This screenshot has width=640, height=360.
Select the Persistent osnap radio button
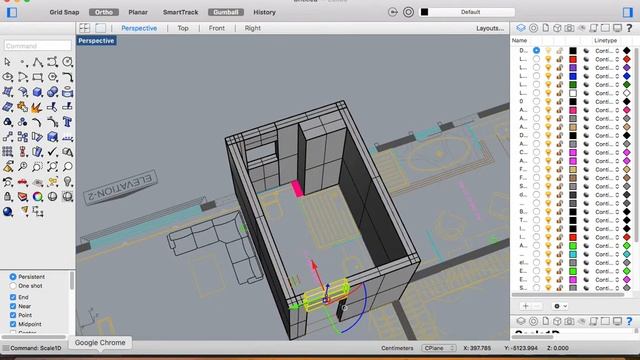[13, 277]
